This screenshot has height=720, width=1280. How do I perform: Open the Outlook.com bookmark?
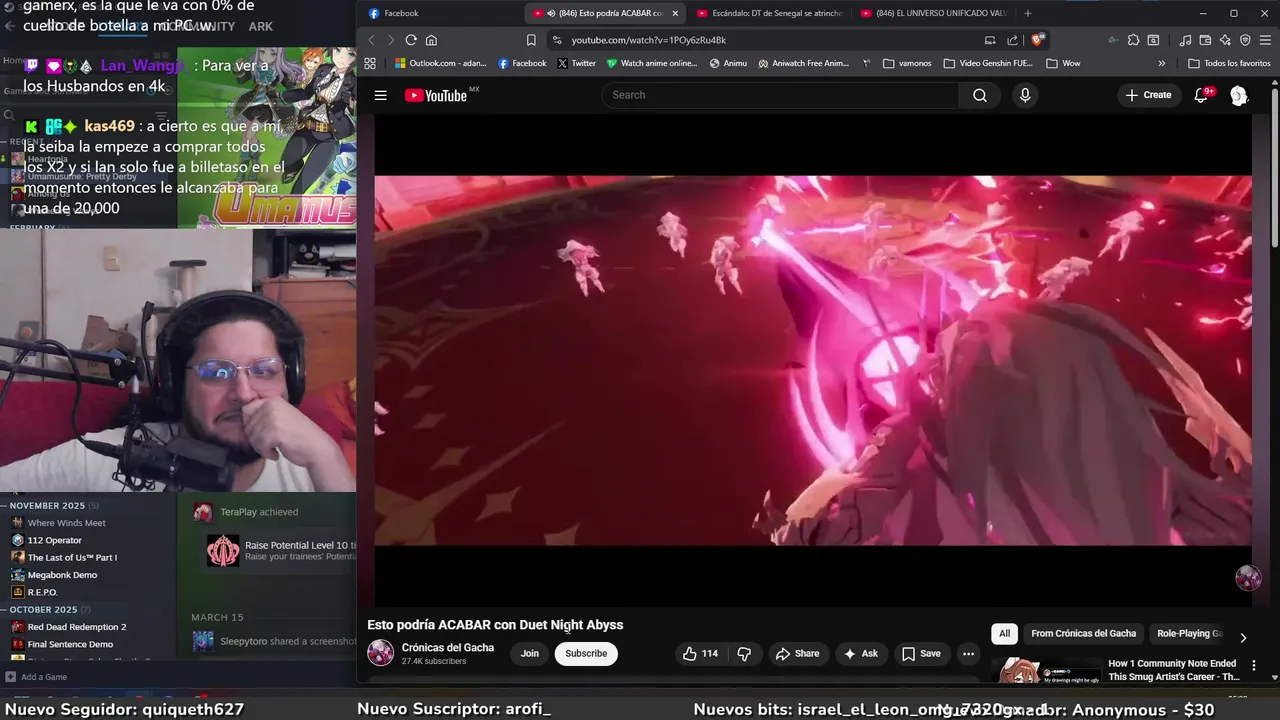440,63
